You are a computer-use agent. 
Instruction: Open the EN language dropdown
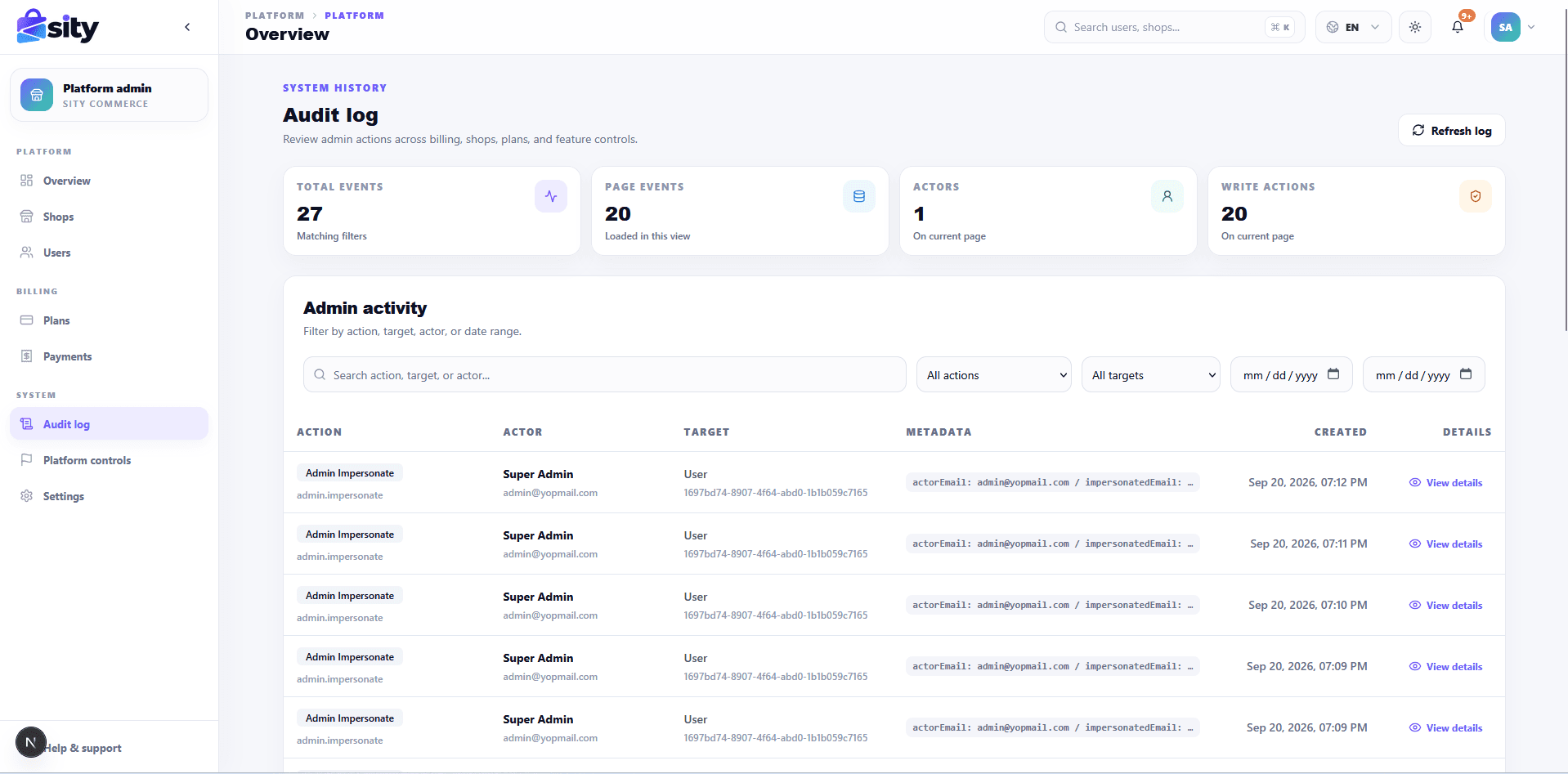tap(1353, 27)
